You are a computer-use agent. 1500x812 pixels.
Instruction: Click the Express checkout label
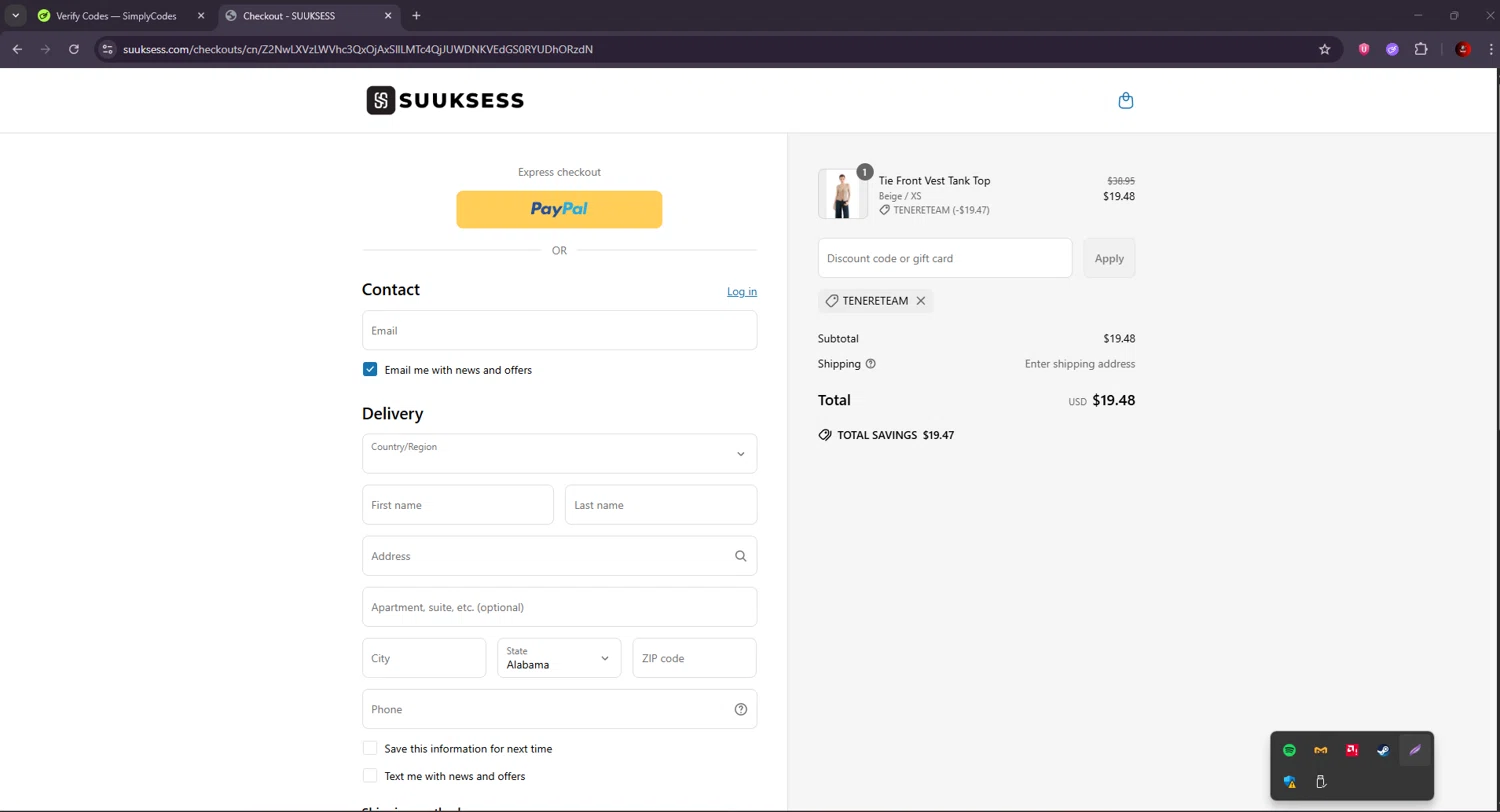[559, 172]
